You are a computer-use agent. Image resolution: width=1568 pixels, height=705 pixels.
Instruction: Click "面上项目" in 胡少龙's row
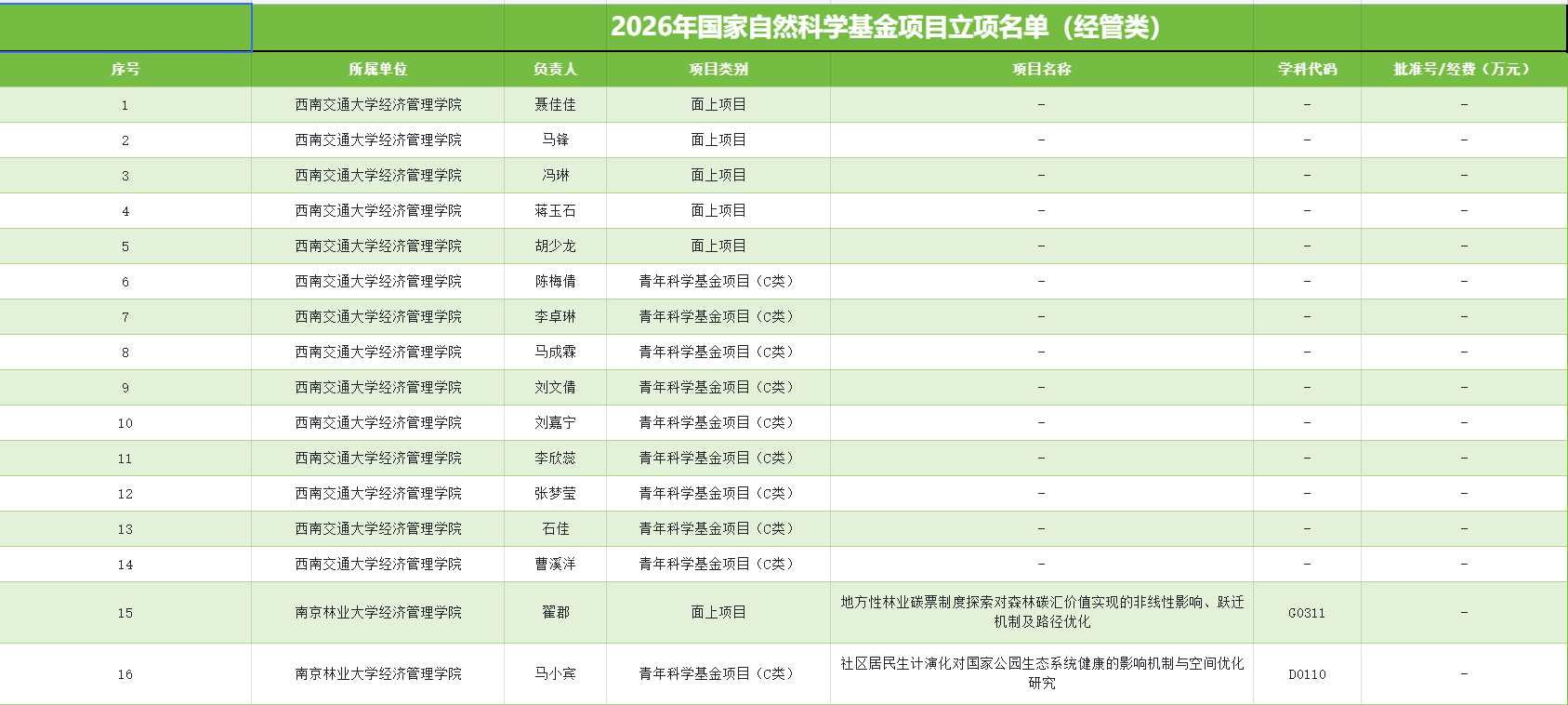point(718,246)
